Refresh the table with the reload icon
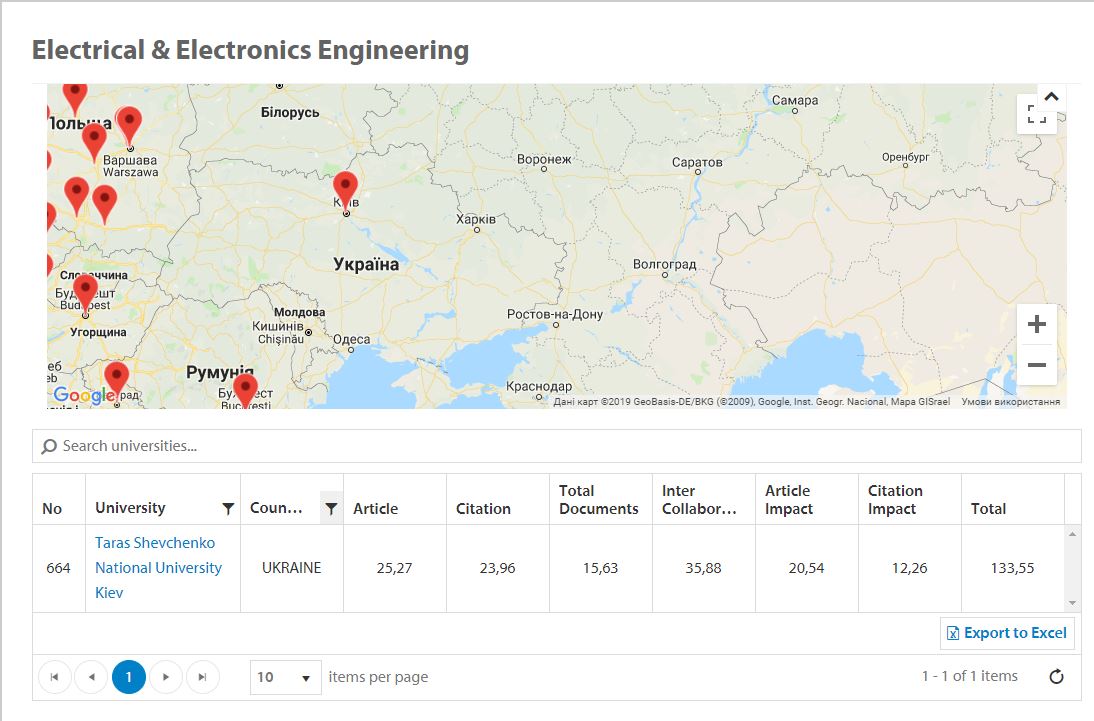 click(x=1056, y=676)
